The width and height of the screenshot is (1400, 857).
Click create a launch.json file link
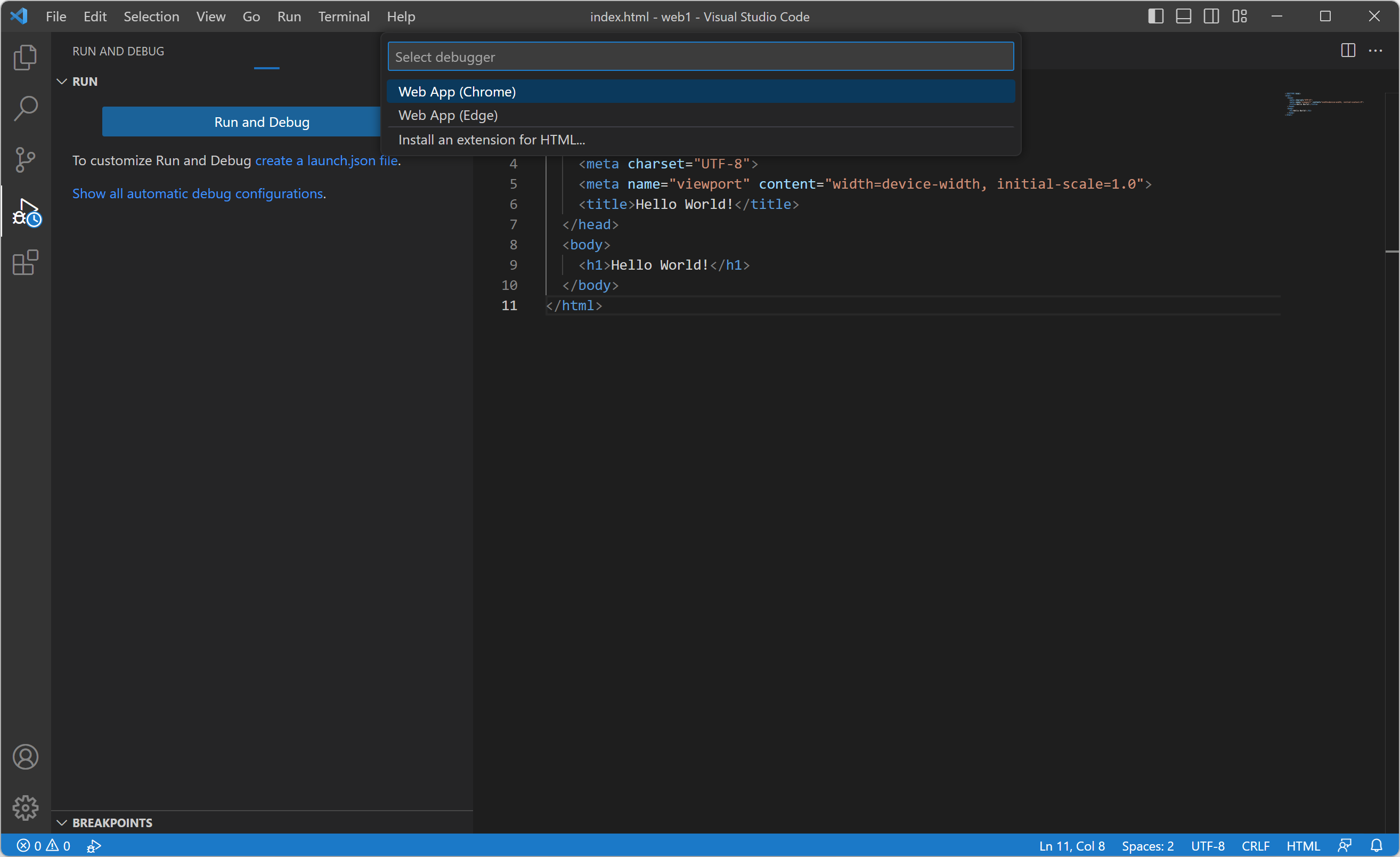(x=326, y=161)
